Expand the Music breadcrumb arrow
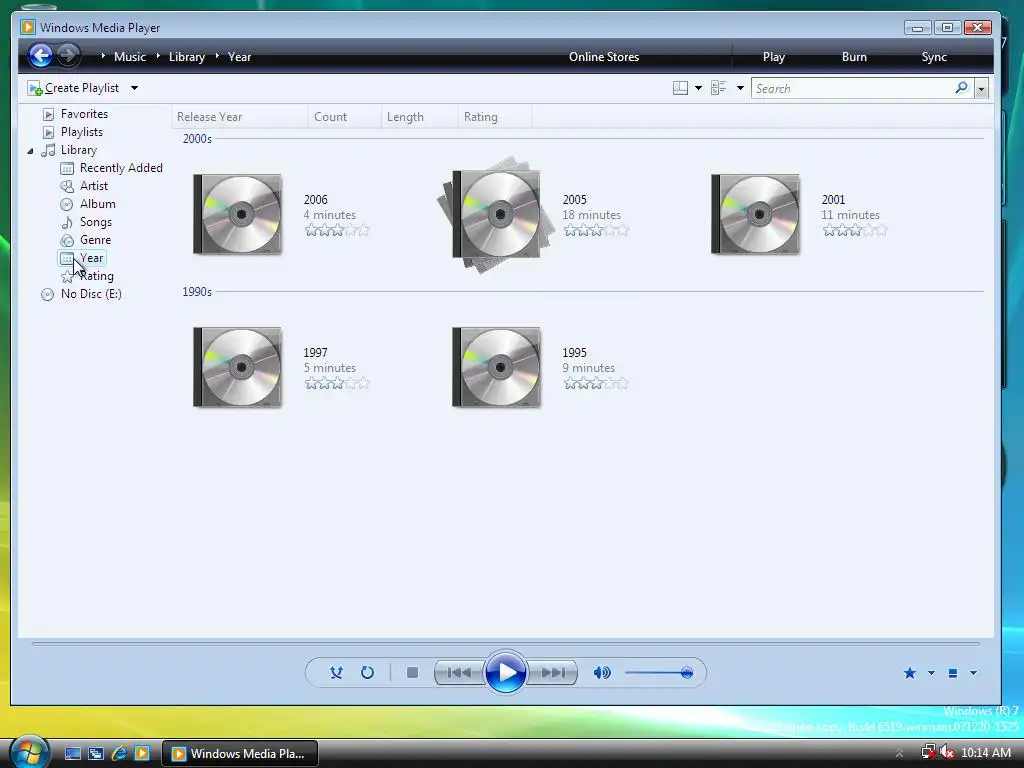The image size is (1024, 768). (x=158, y=56)
